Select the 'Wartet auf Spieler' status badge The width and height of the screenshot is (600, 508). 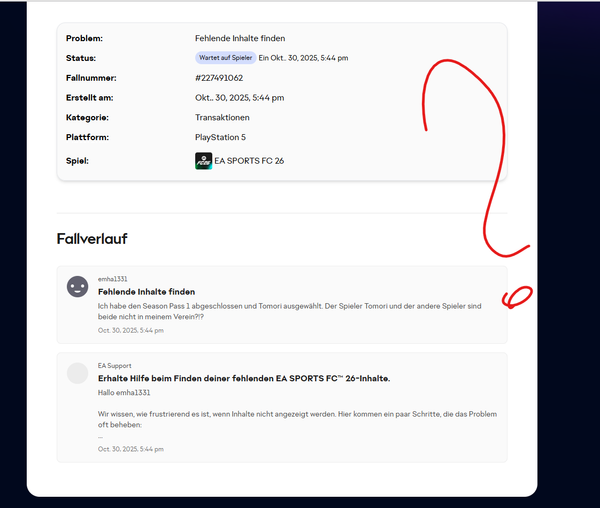click(225, 58)
